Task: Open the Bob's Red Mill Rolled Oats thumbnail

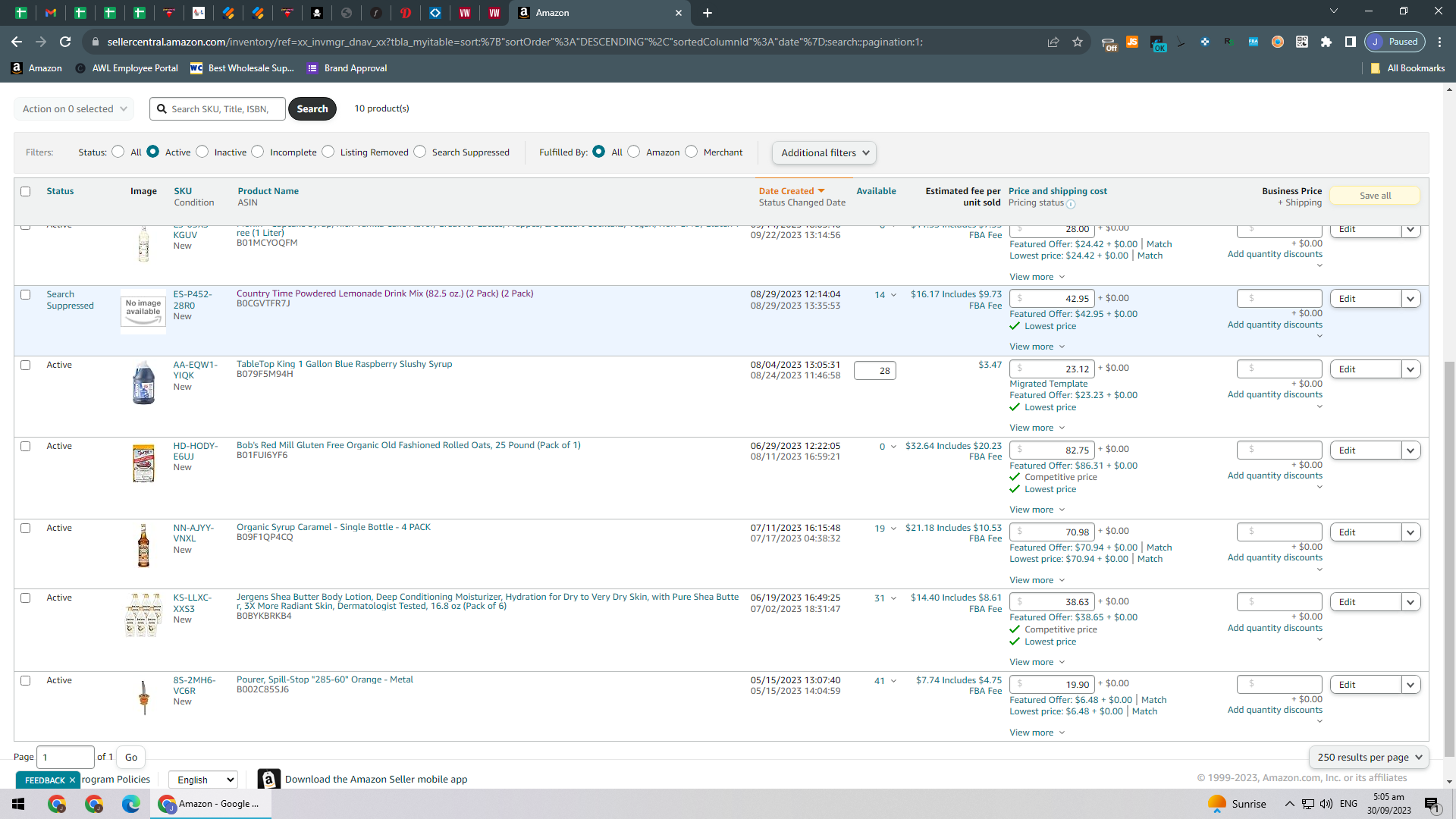Action: click(x=143, y=464)
